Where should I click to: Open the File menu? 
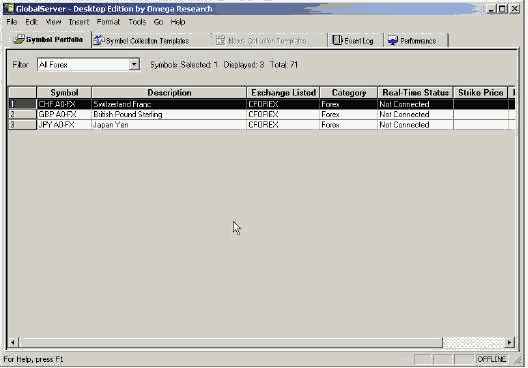click(11, 22)
